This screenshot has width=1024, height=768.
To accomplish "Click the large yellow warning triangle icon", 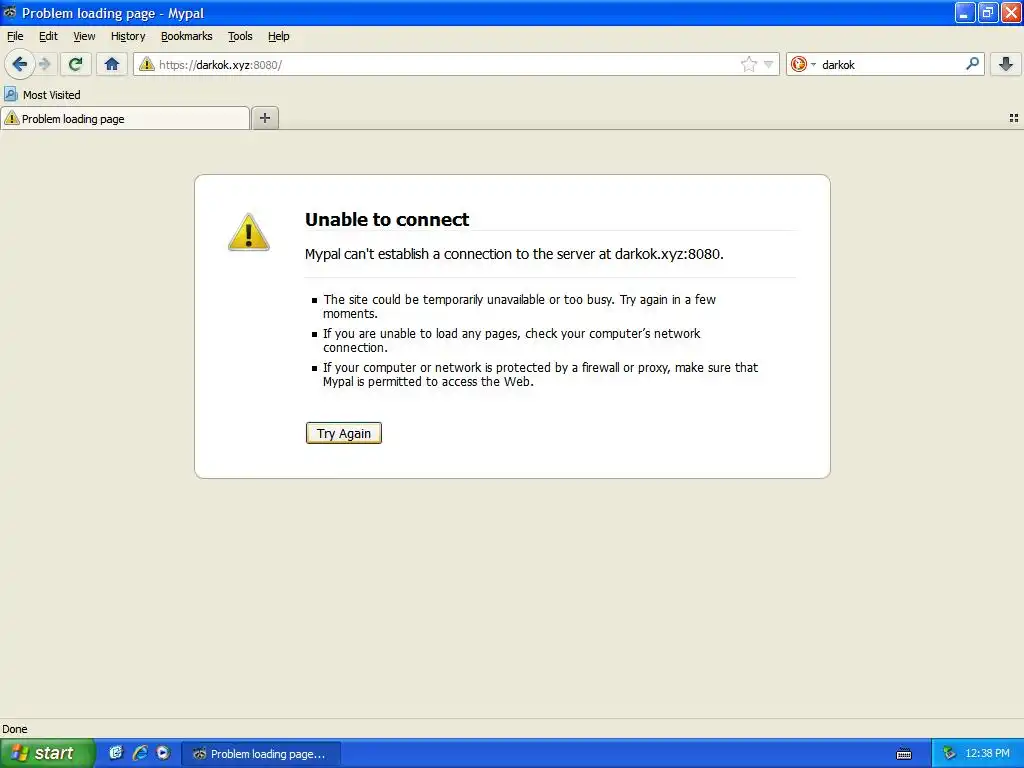I will (249, 232).
